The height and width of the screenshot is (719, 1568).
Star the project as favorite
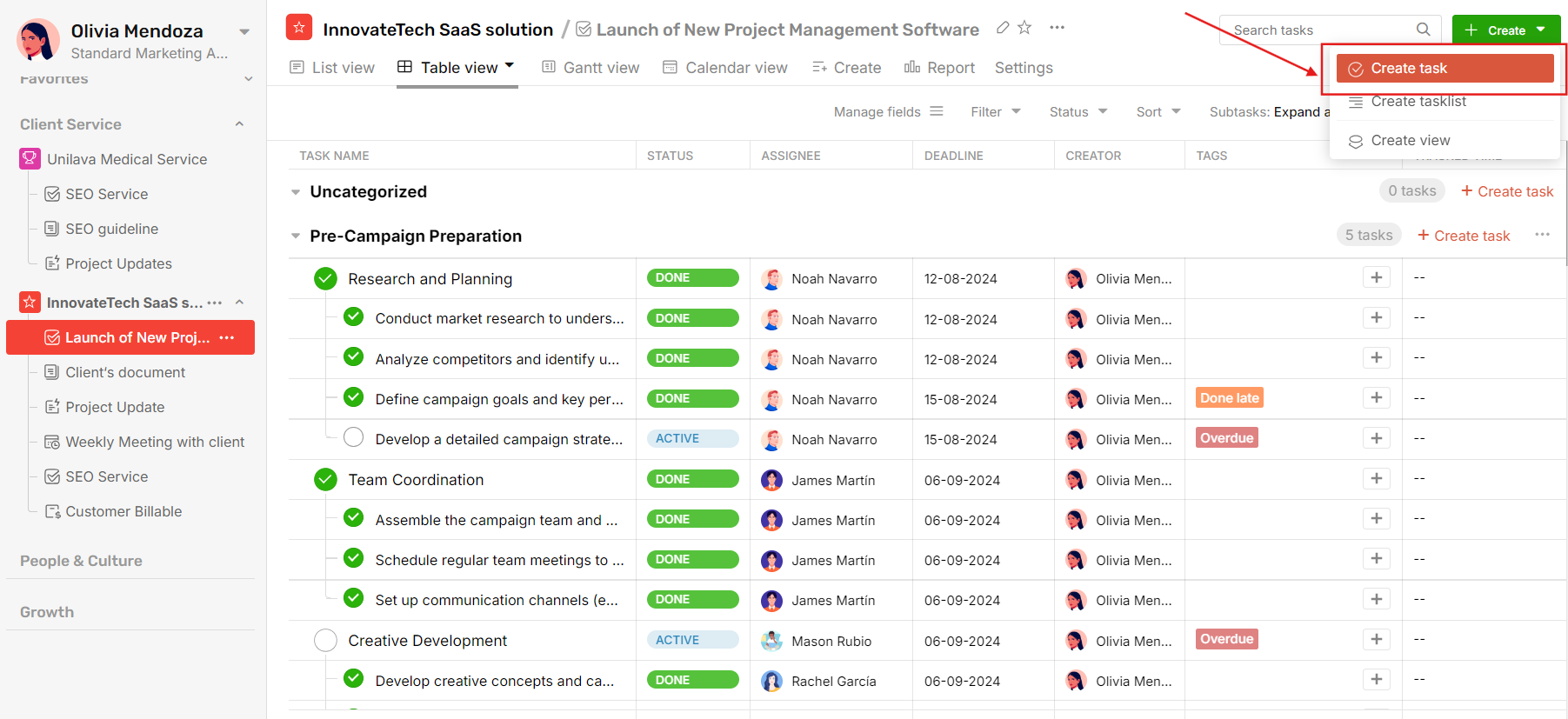(1025, 28)
